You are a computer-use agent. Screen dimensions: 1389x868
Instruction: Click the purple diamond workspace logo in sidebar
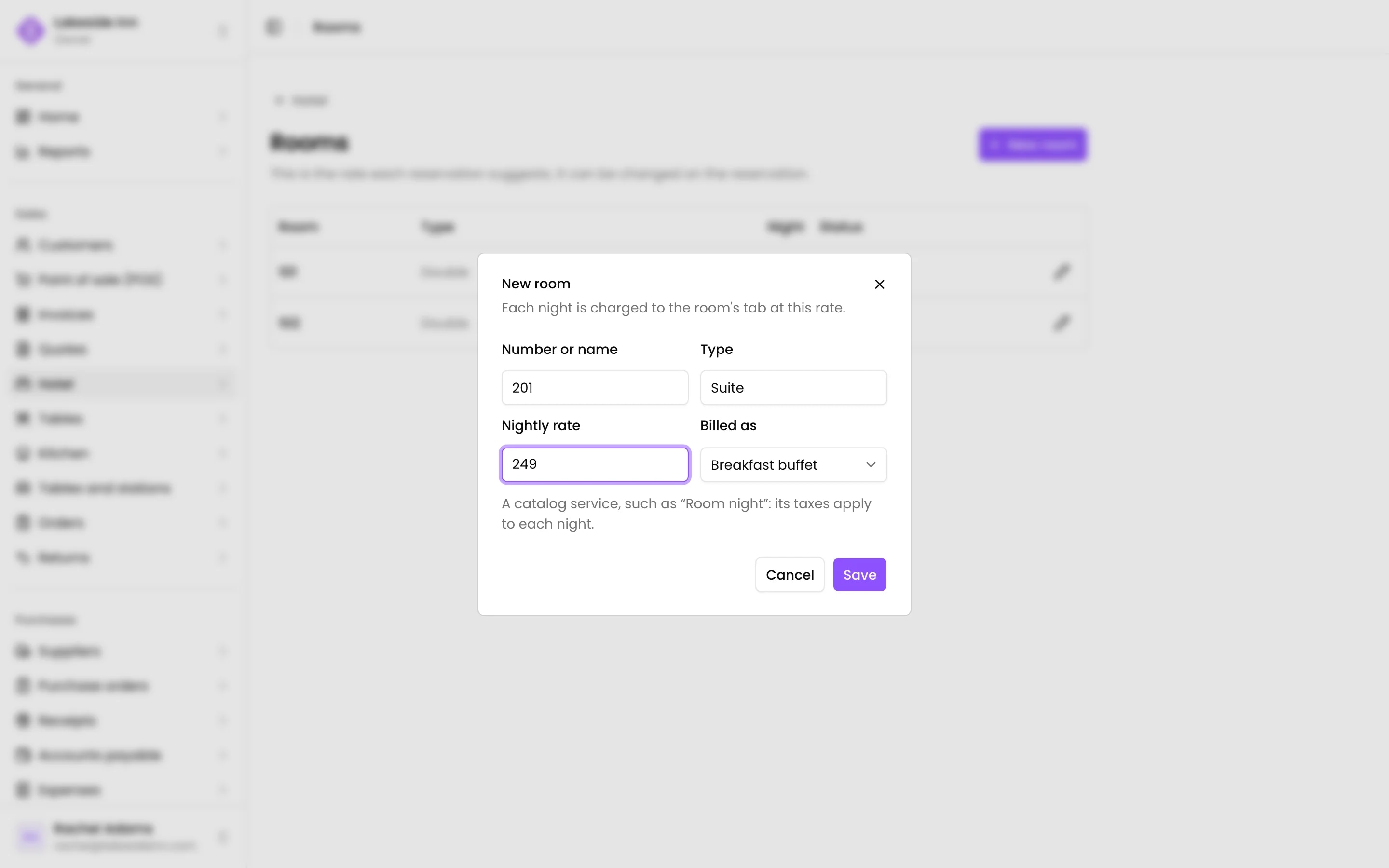click(30, 30)
